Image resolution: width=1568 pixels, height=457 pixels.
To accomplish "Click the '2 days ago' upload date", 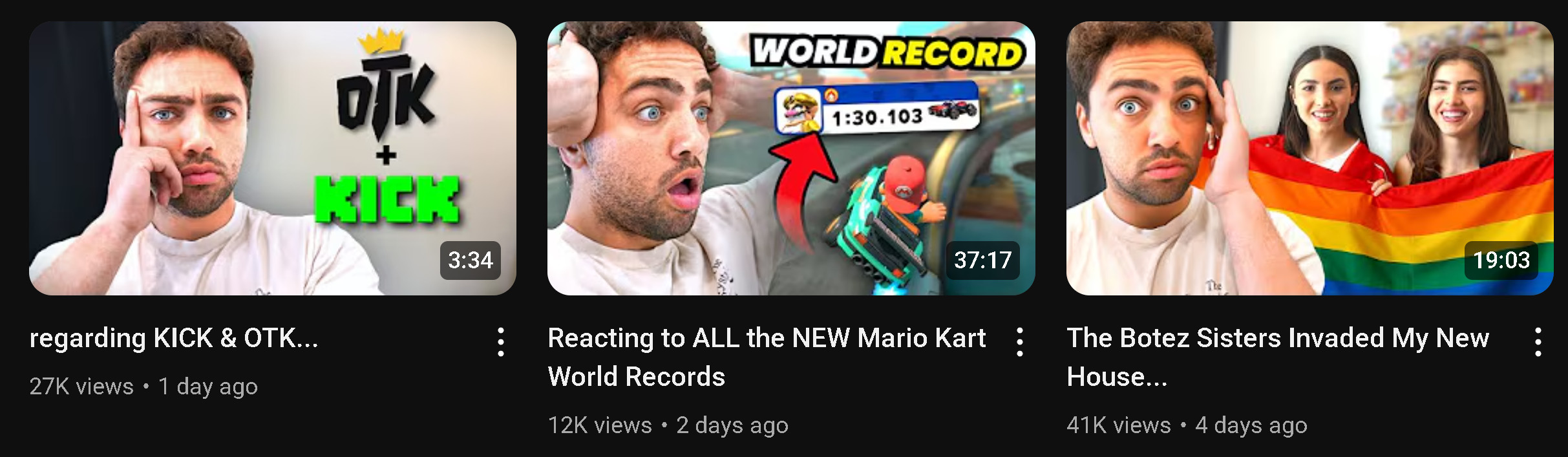I will (x=732, y=425).
